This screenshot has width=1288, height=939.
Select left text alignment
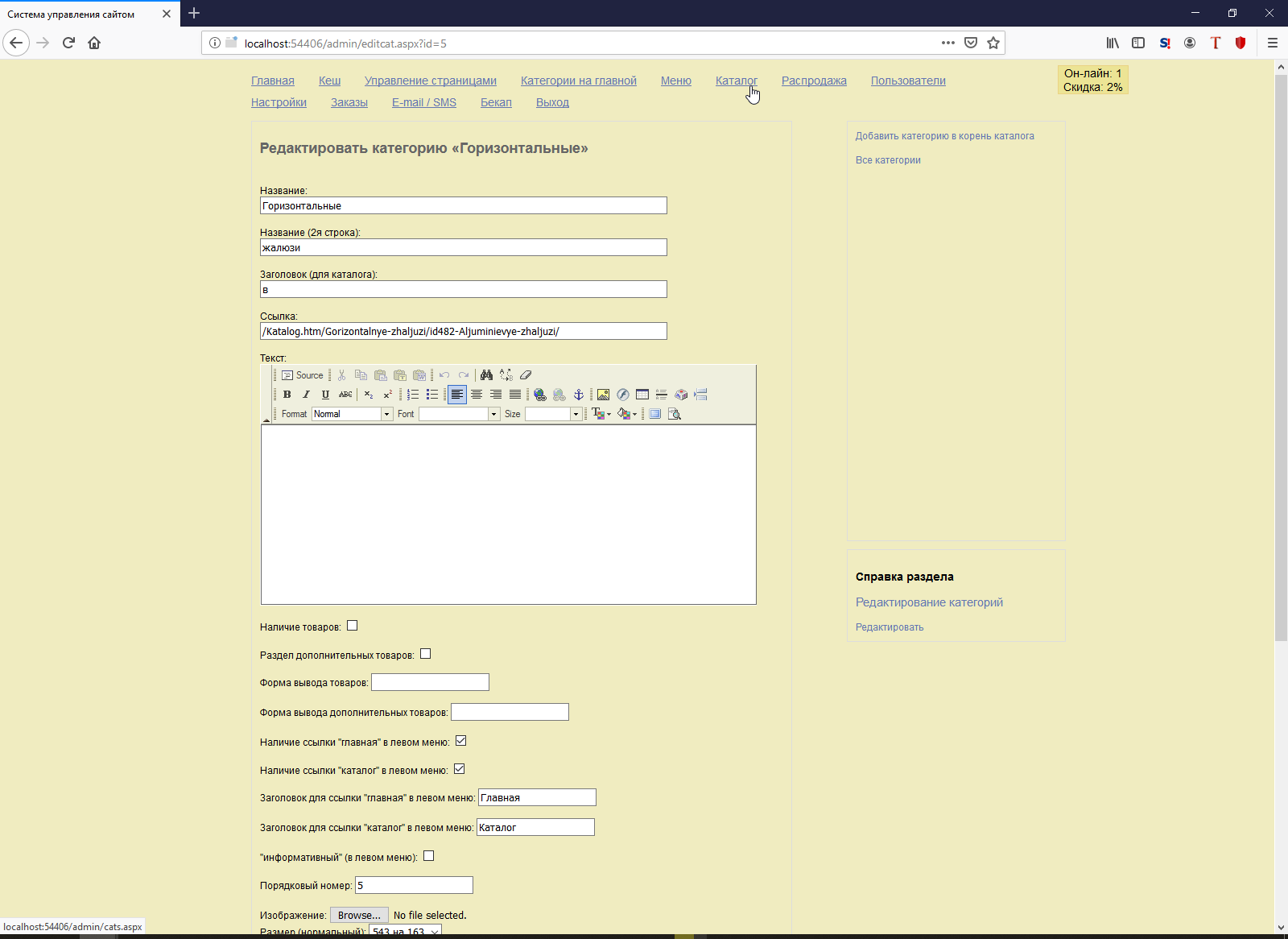coord(457,395)
